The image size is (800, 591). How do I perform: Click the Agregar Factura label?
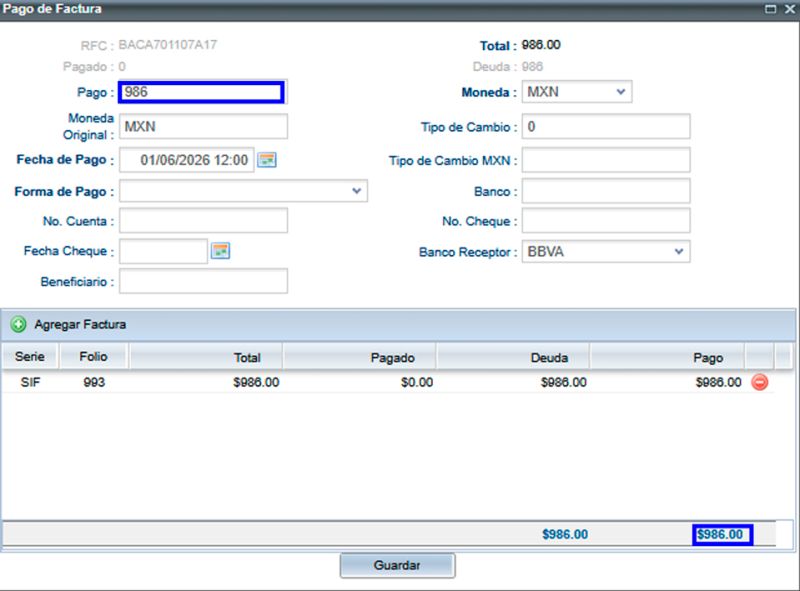pos(80,325)
